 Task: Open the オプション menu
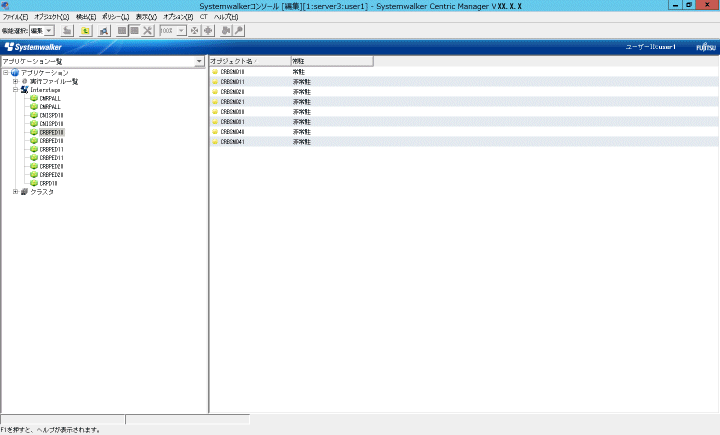tap(177, 17)
